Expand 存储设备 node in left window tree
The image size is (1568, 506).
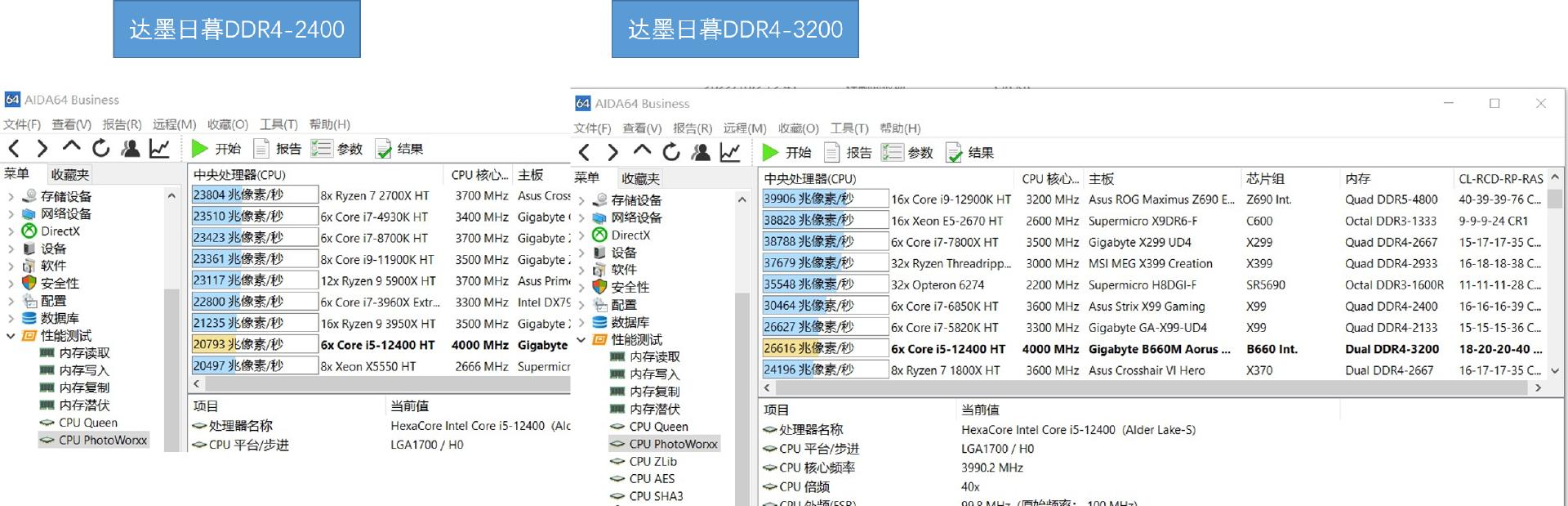coord(11,196)
